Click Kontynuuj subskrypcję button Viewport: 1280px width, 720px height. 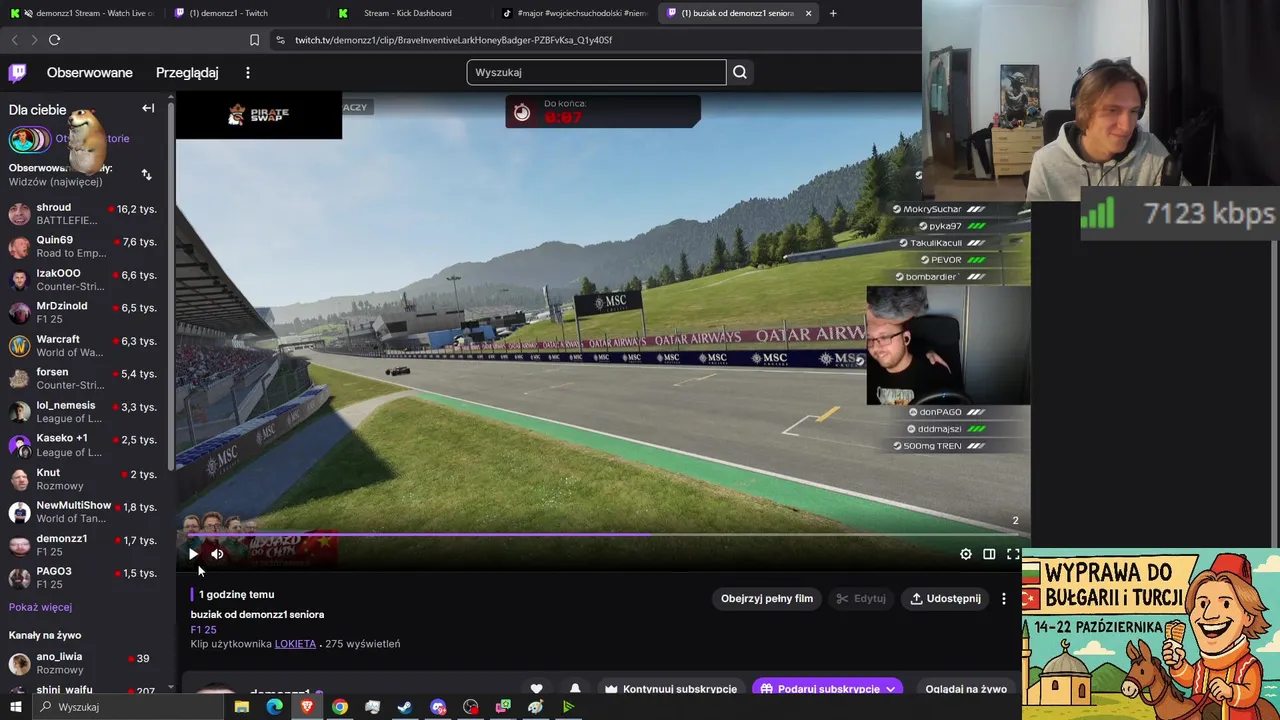[671, 689]
